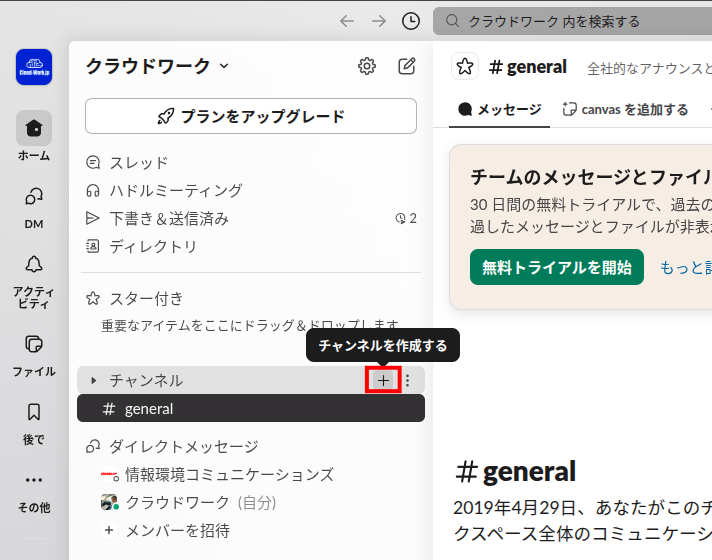Click the plus icon to create channel

[384, 380]
